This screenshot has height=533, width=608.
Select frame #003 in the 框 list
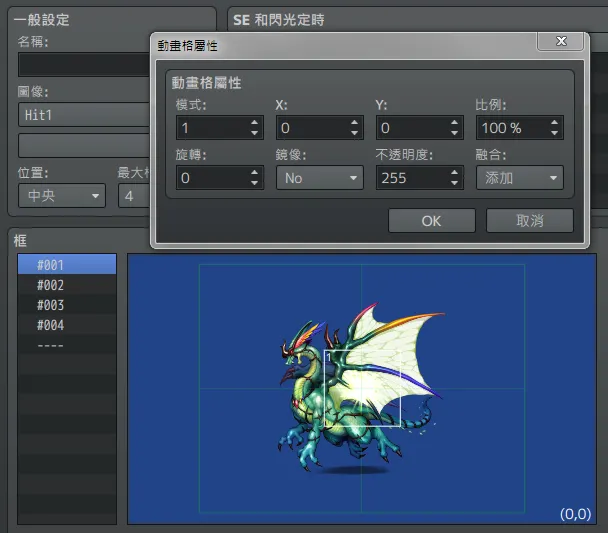pyautogui.click(x=67, y=305)
